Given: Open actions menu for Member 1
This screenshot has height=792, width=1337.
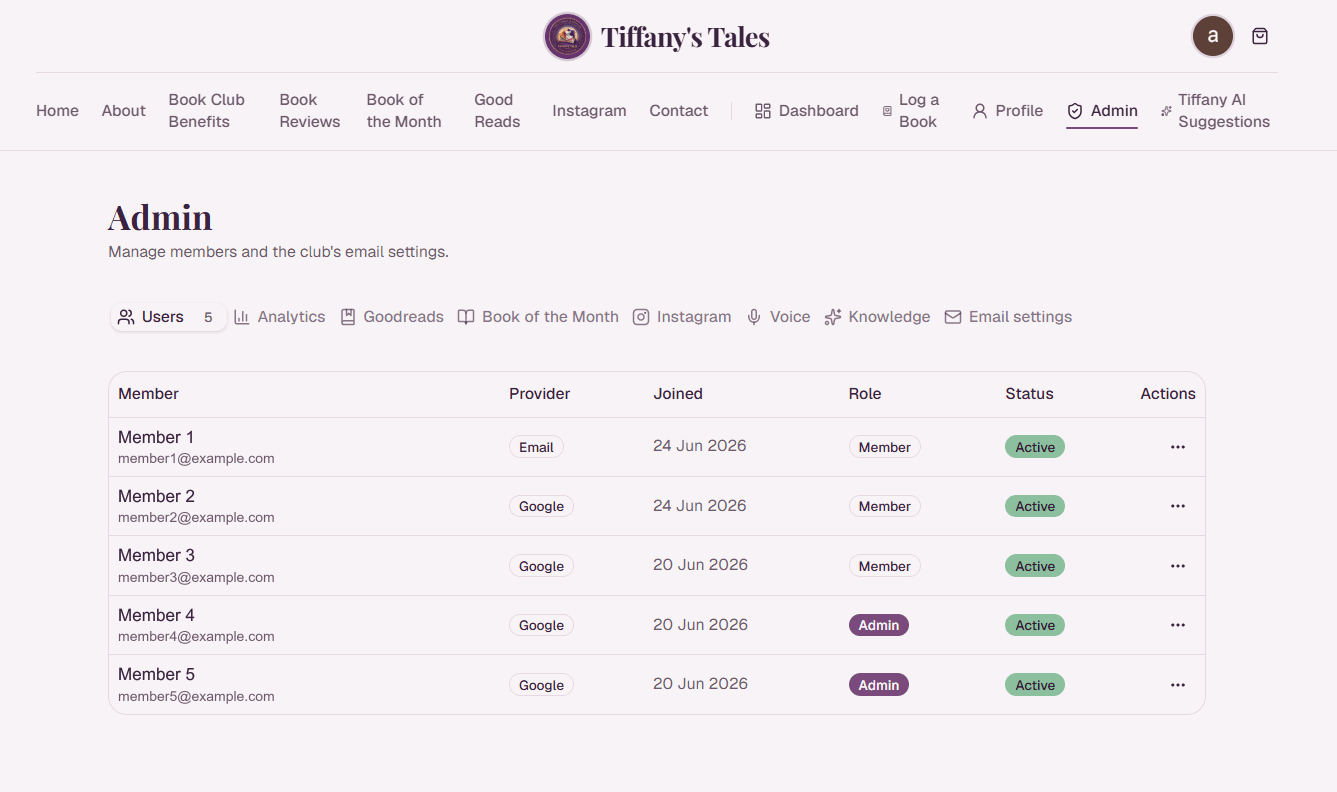Looking at the screenshot, I should tap(1178, 447).
